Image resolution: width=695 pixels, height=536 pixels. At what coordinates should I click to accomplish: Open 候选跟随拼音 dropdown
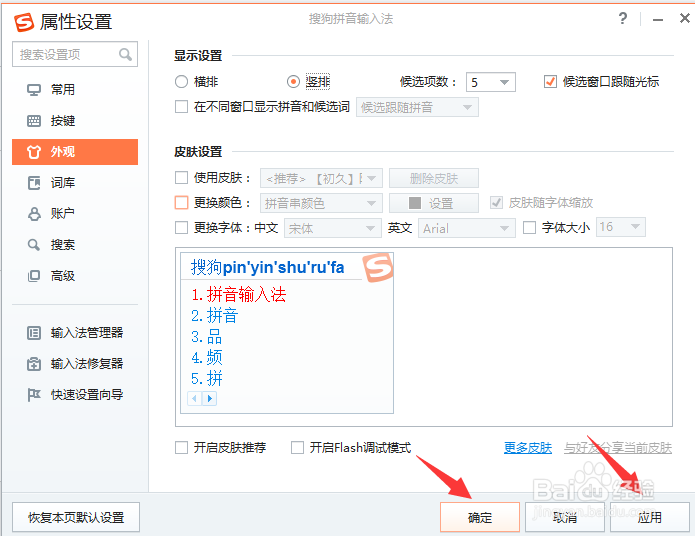417,107
